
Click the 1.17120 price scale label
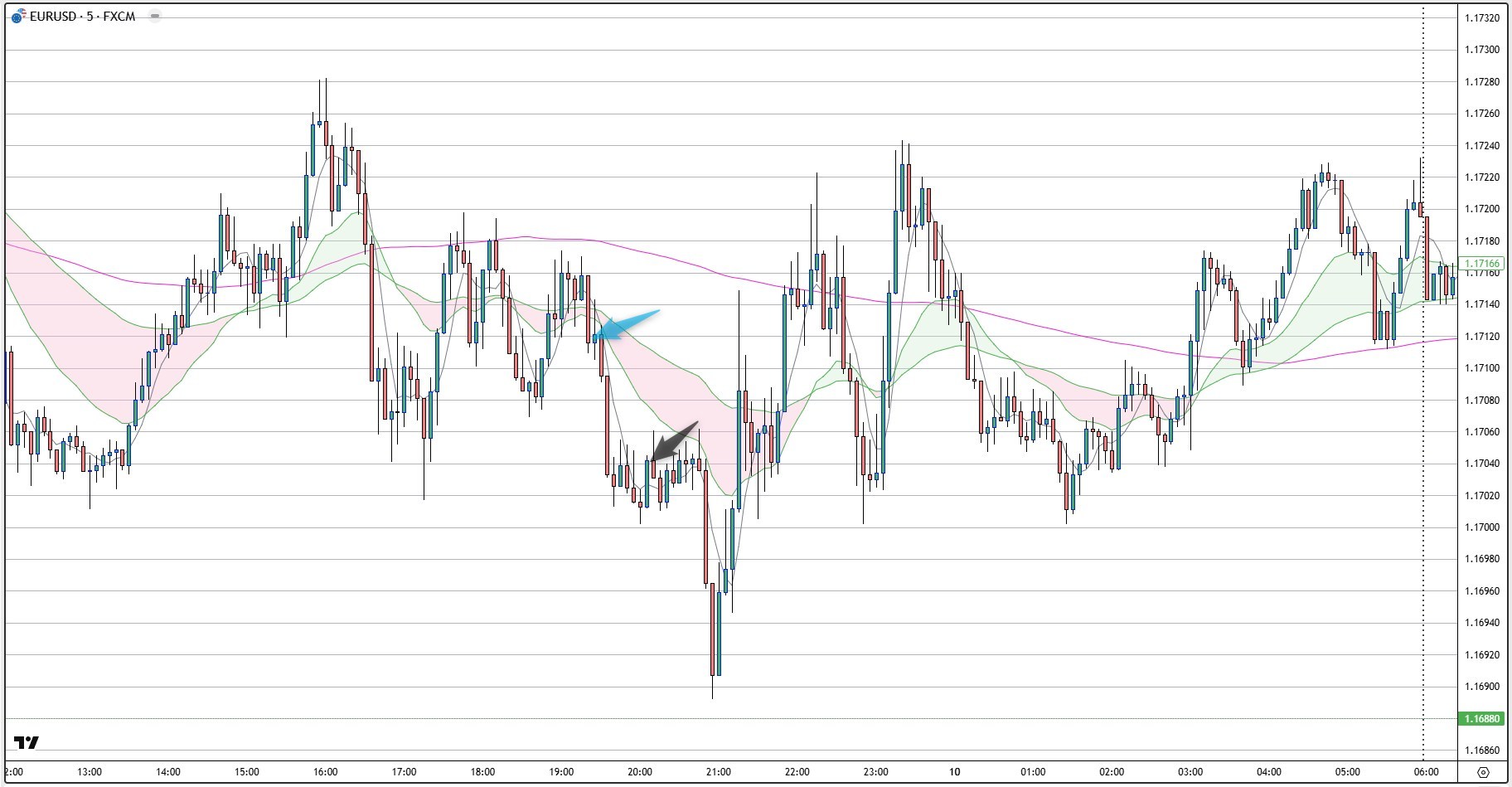coord(1482,337)
